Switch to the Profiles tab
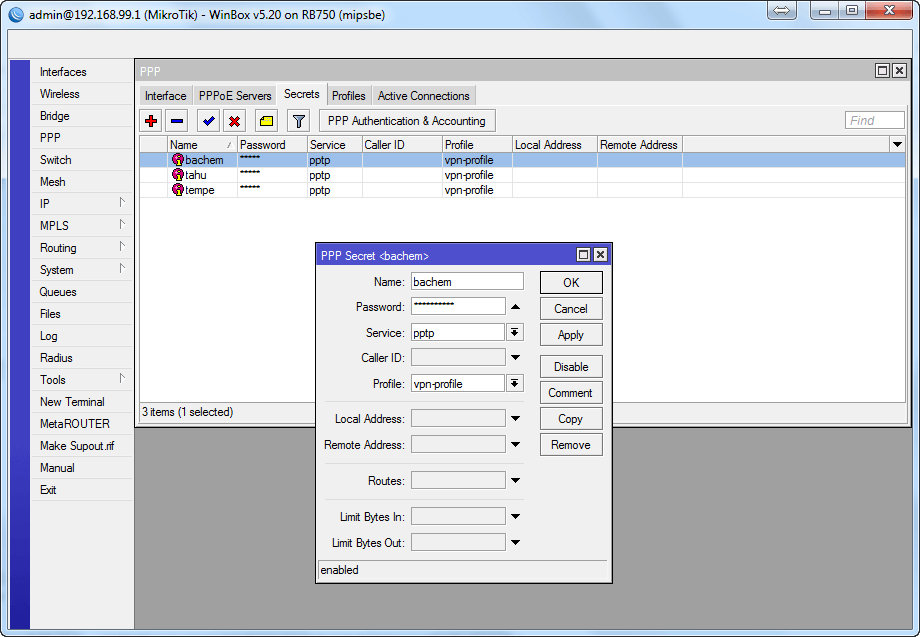 [x=349, y=96]
